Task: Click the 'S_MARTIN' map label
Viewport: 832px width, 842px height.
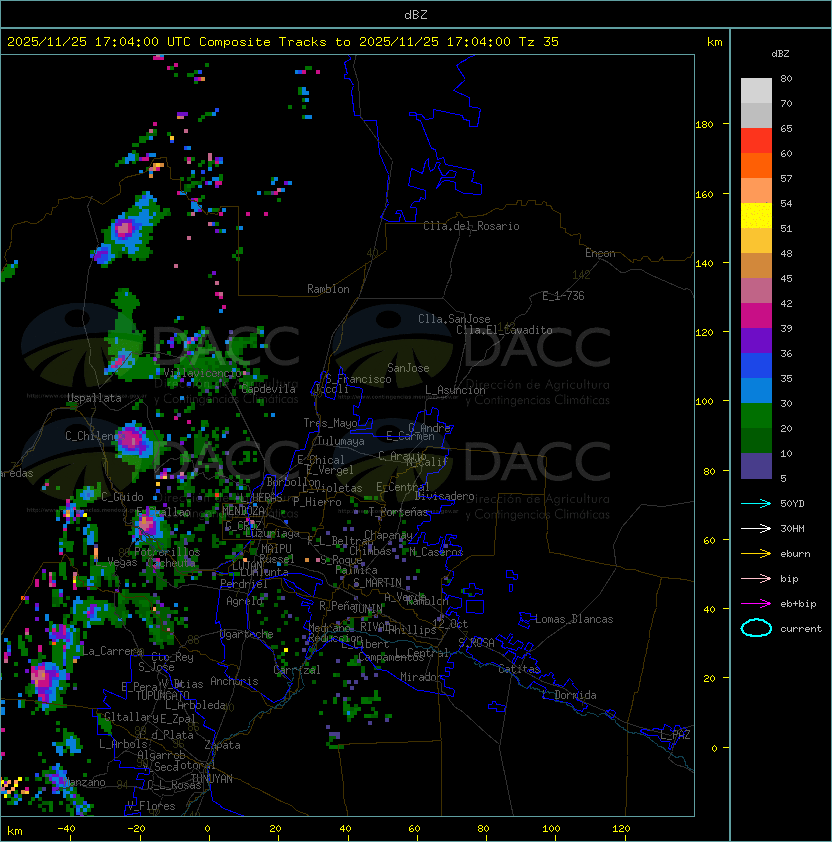Action: (378, 583)
